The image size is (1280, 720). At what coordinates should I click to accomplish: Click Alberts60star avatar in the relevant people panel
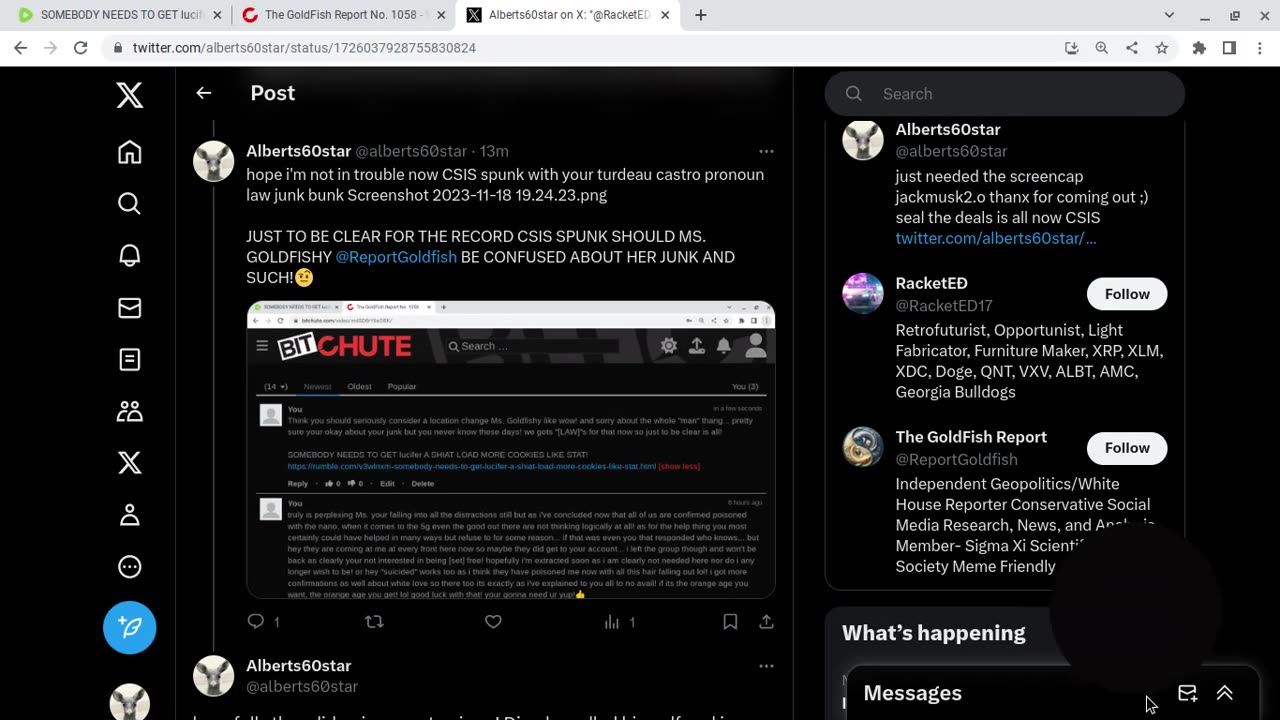863,140
